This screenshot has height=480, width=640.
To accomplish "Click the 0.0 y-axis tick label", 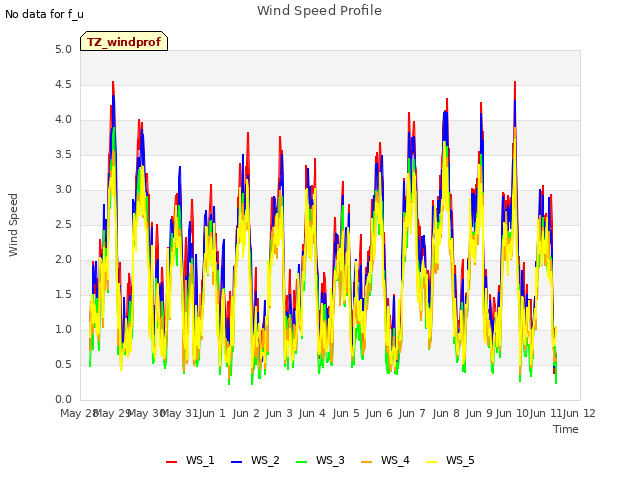I will point(63,400).
